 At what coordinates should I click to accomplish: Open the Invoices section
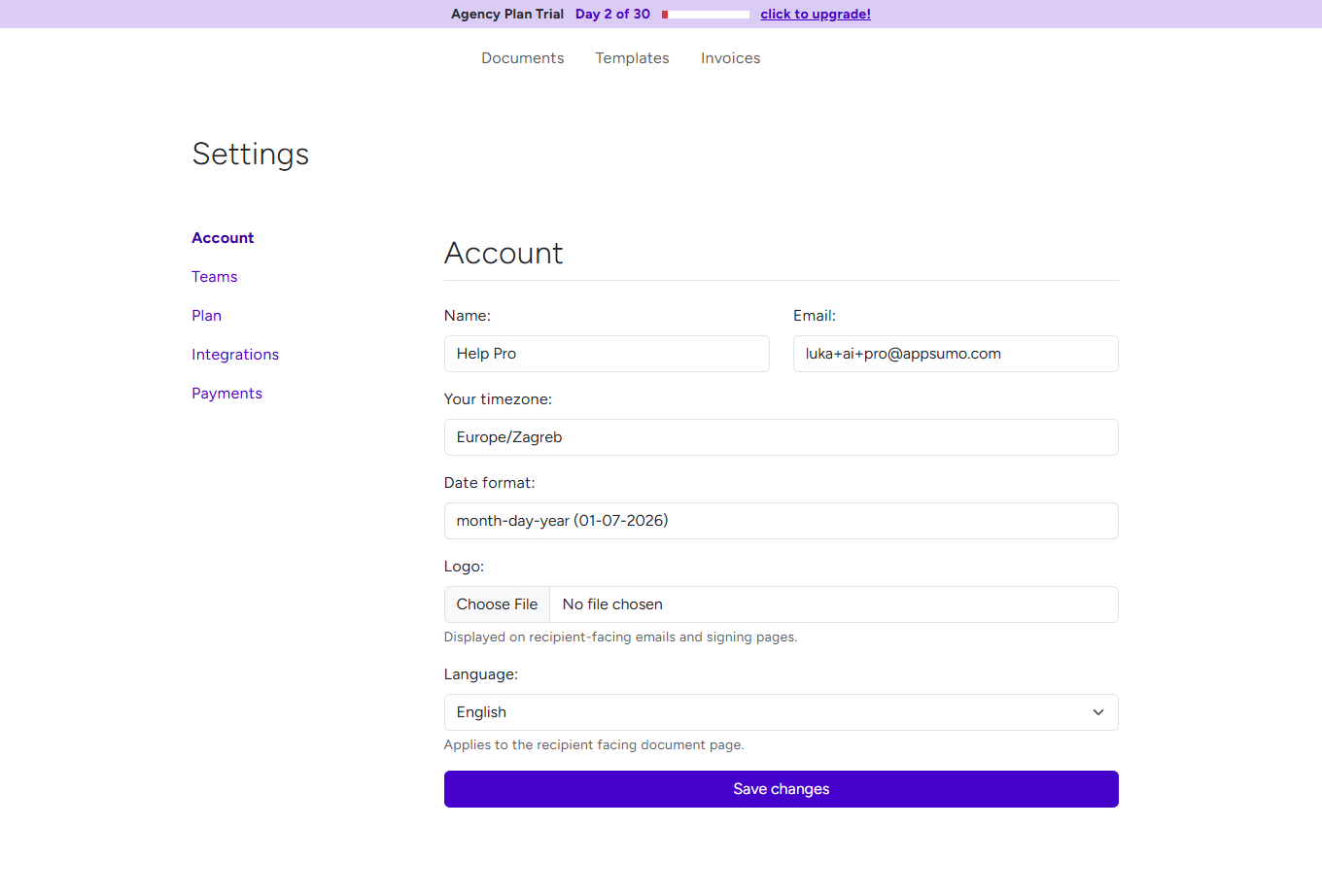click(730, 58)
